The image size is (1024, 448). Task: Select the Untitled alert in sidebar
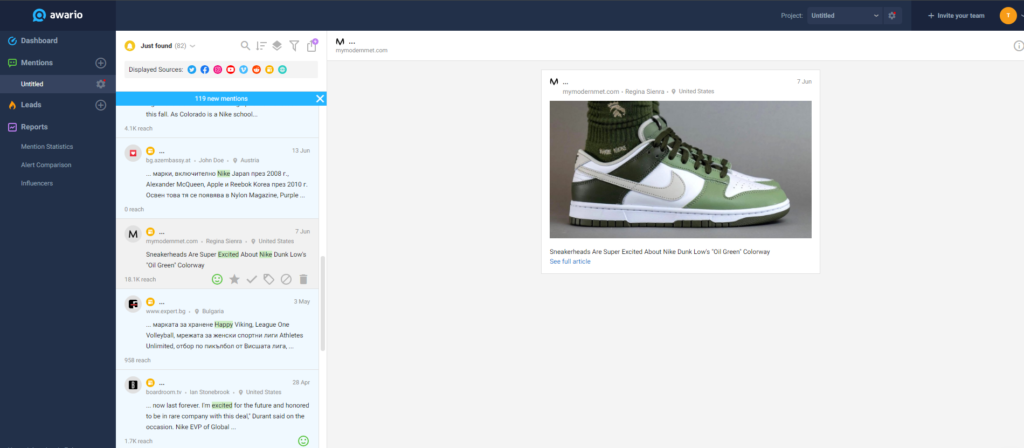[32, 84]
